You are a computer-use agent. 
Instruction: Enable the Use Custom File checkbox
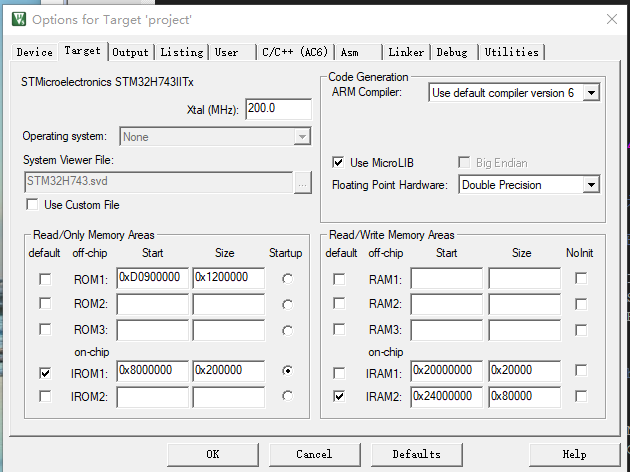[x=32, y=204]
